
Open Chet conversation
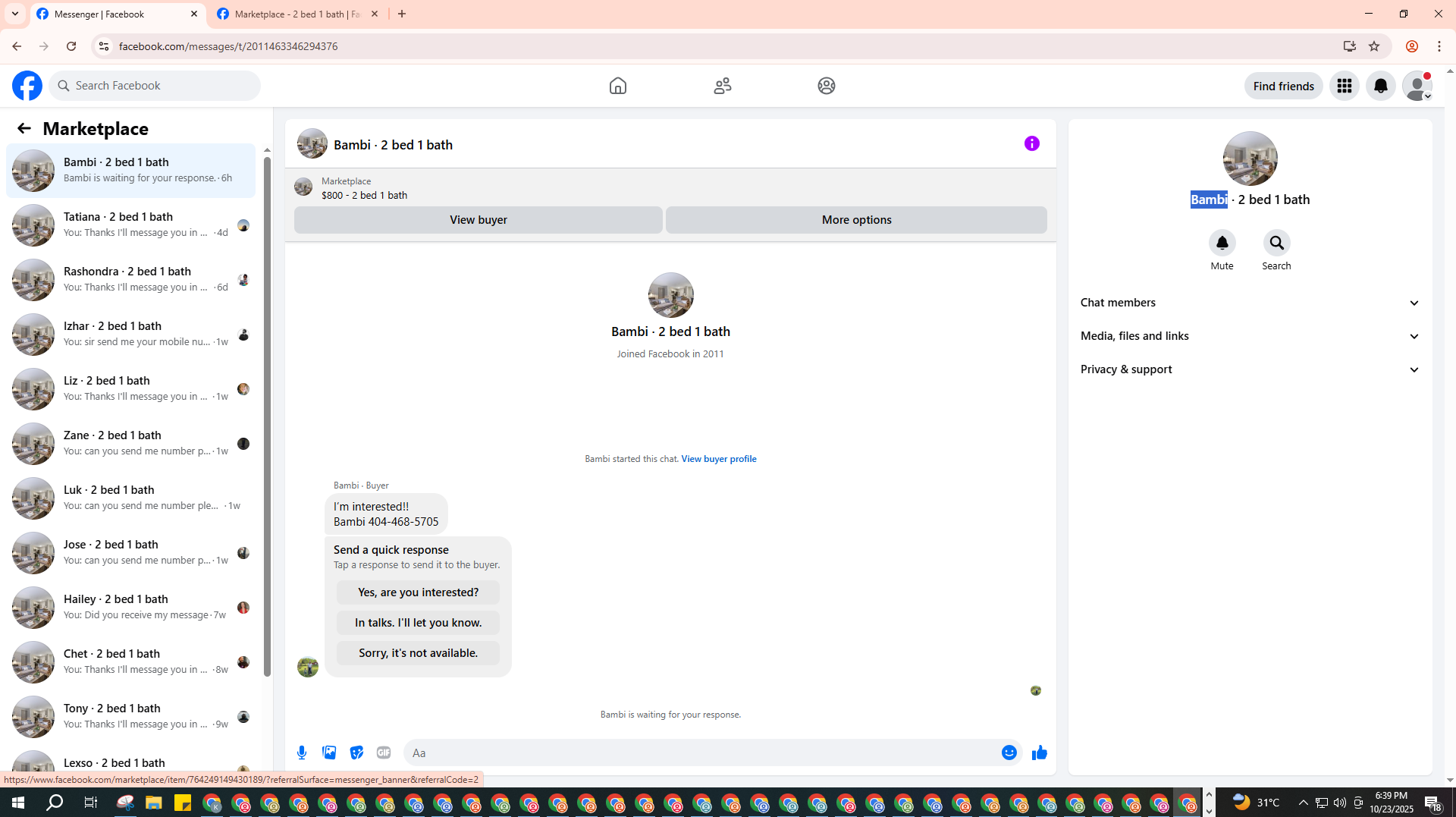[131, 661]
